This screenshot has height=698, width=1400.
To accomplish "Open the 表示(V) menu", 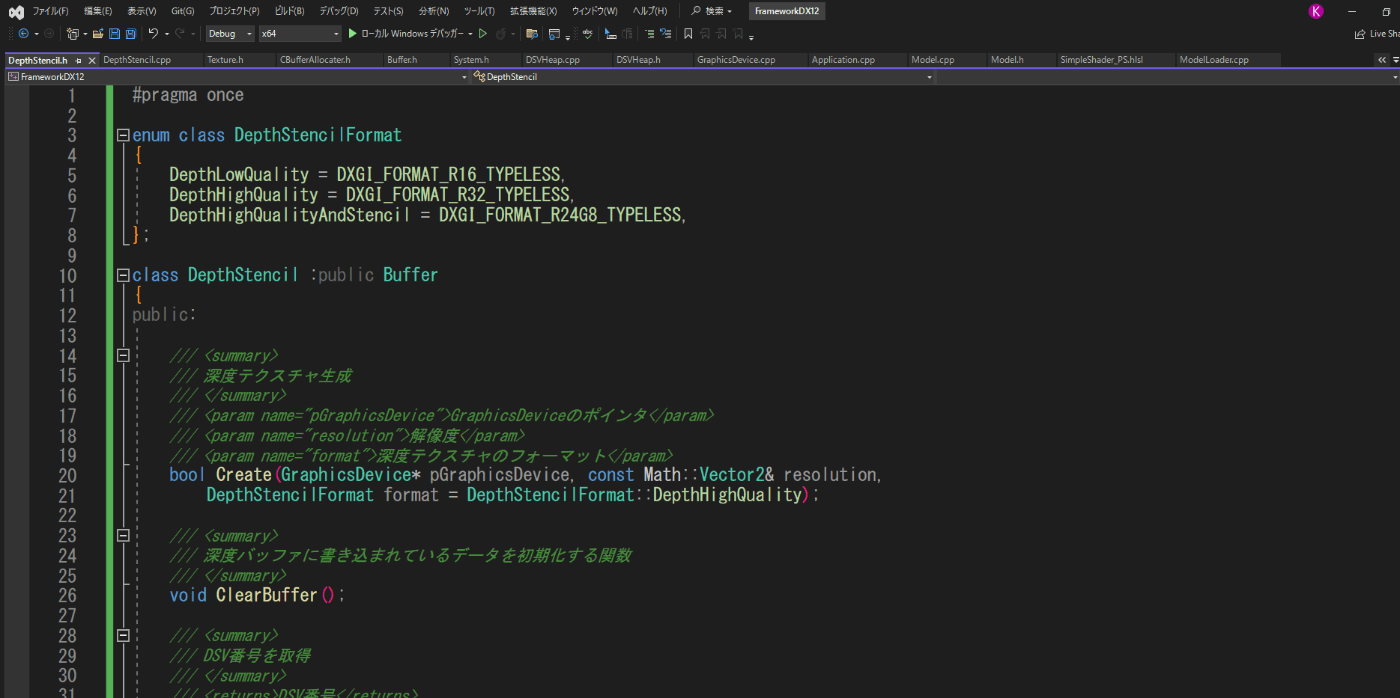I will pyautogui.click(x=142, y=11).
